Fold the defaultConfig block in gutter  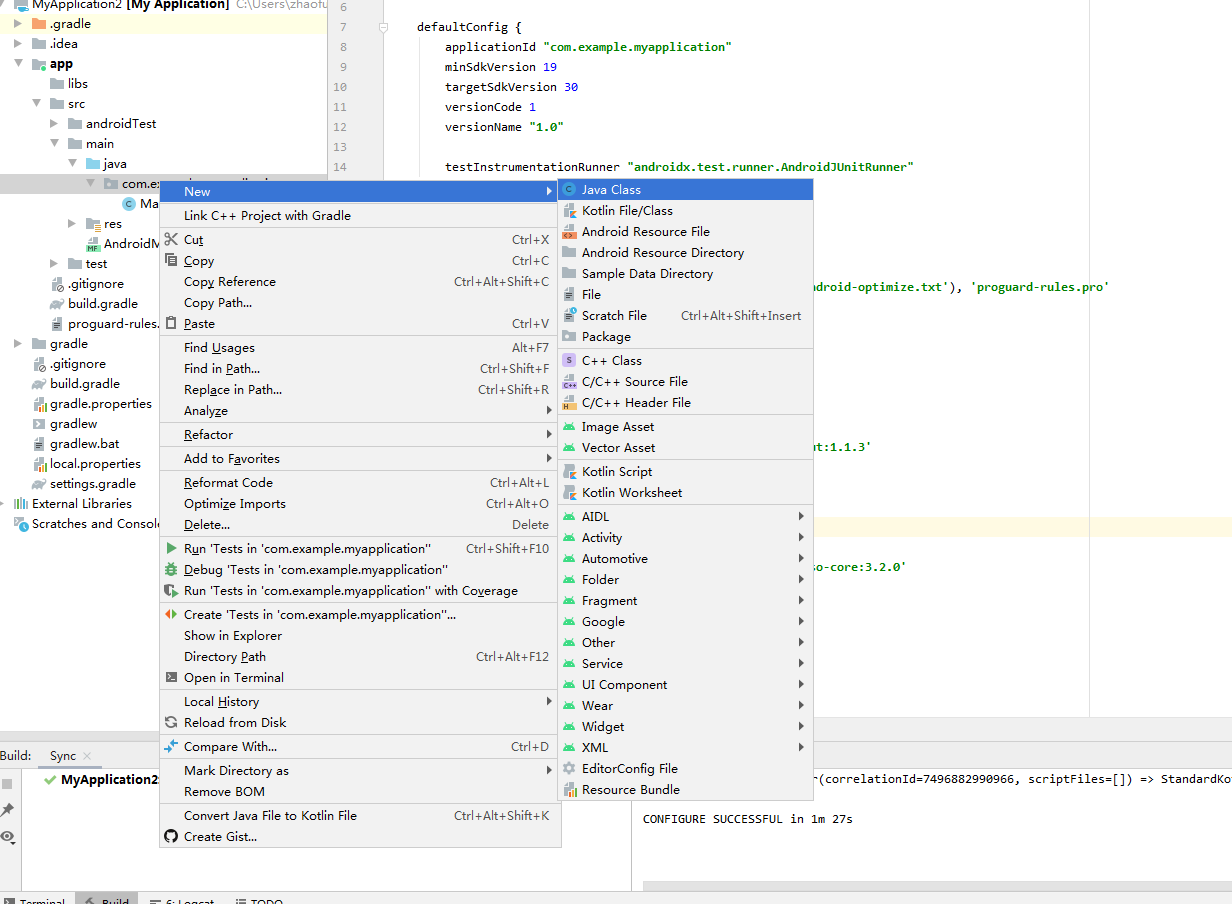(383, 27)
